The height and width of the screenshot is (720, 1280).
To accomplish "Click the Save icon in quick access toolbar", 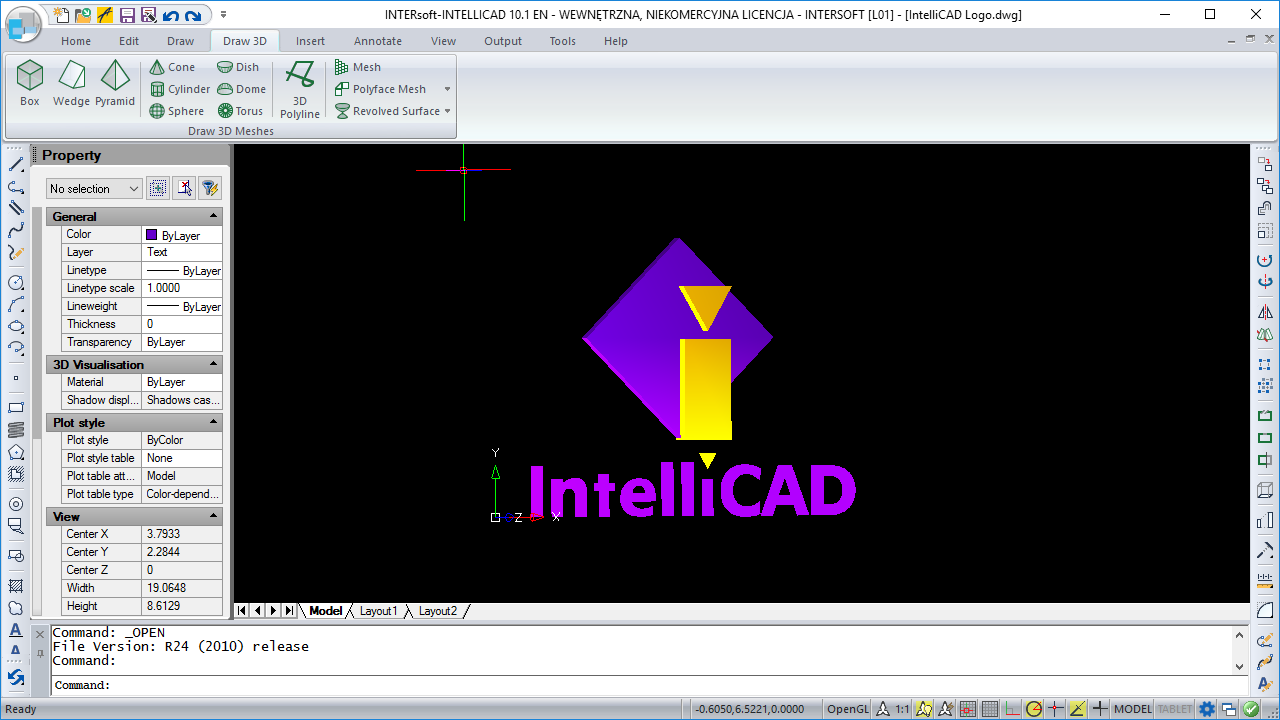I will tap(127, 15).
